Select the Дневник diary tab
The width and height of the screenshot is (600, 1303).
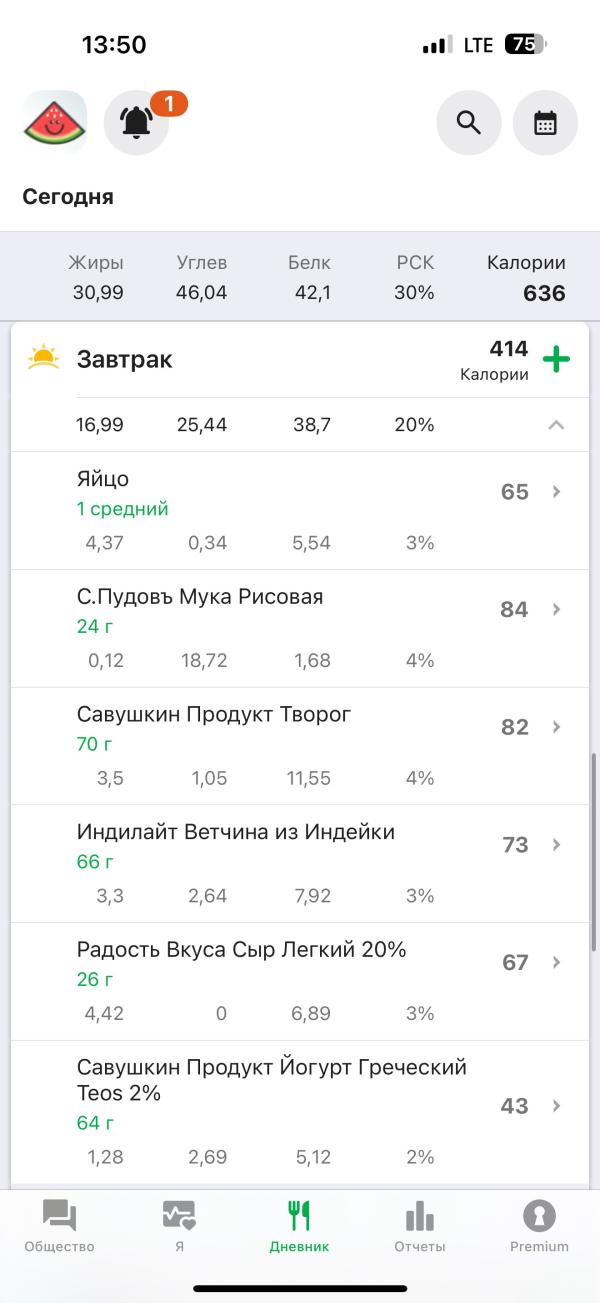[x=299, y=1226]
